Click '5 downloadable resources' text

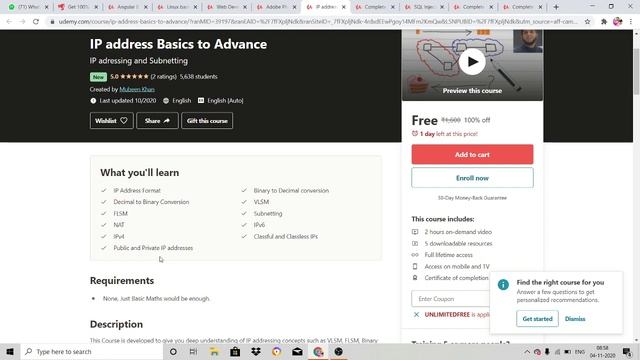coord(458,244)
